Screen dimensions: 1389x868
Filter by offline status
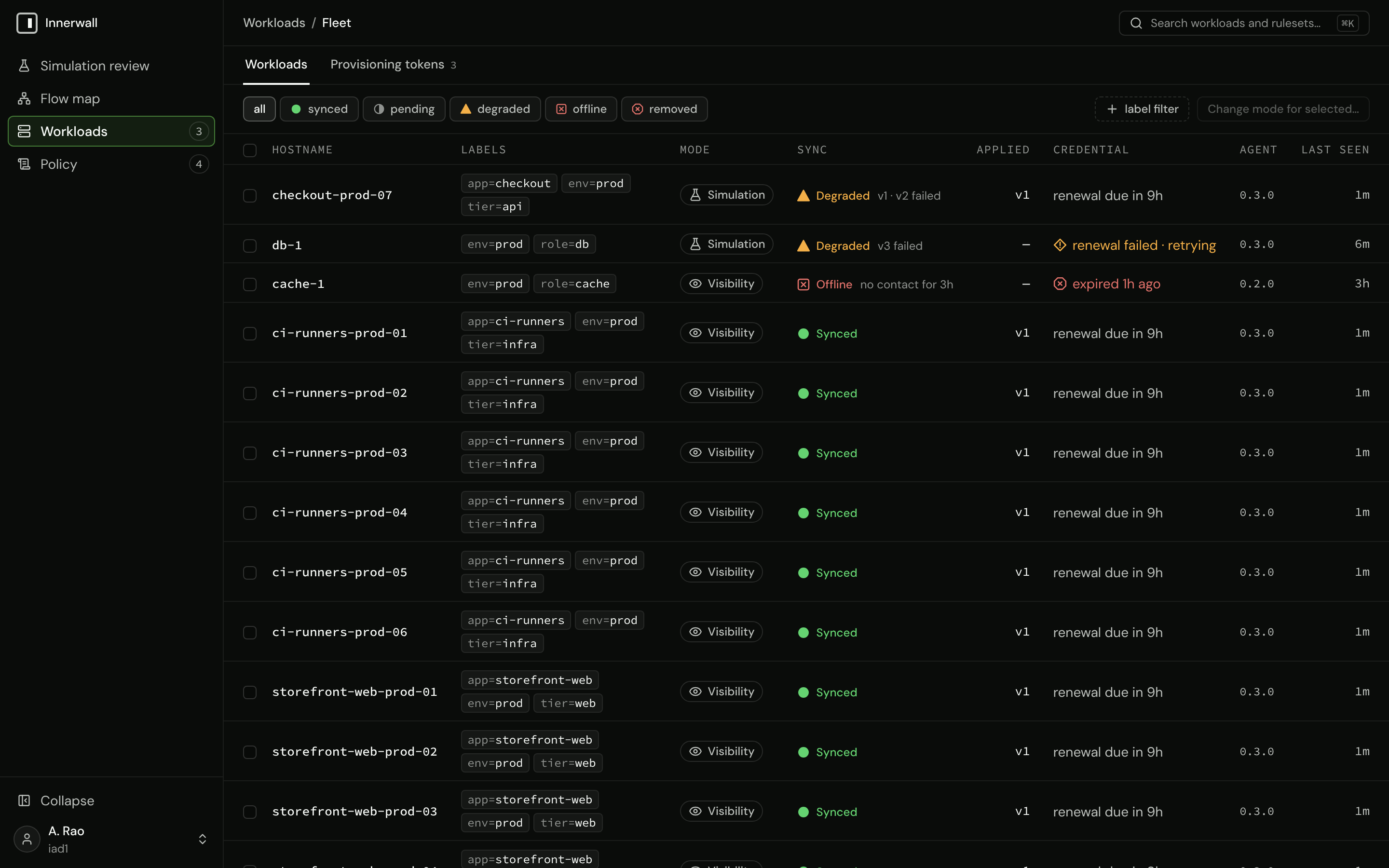point(581,109)
